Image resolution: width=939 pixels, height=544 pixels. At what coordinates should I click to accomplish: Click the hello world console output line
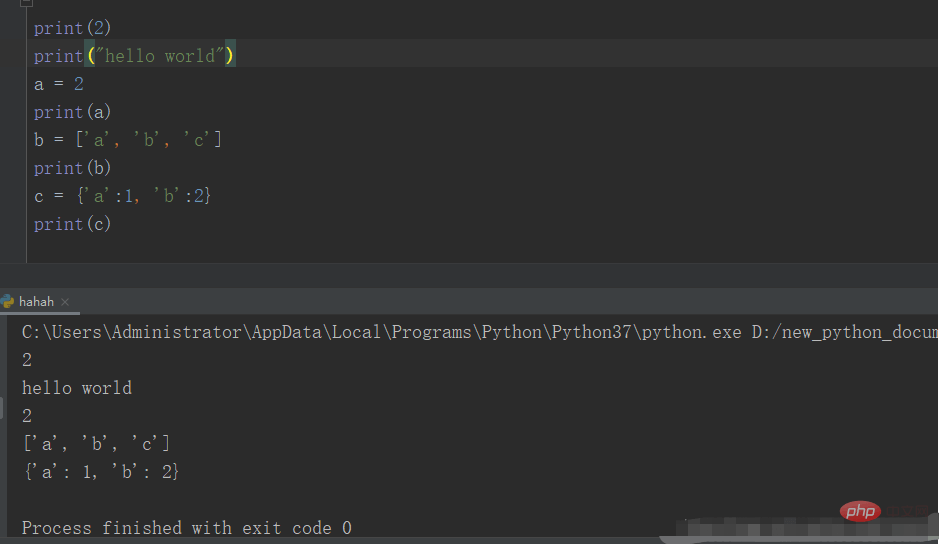pos(77,388)
